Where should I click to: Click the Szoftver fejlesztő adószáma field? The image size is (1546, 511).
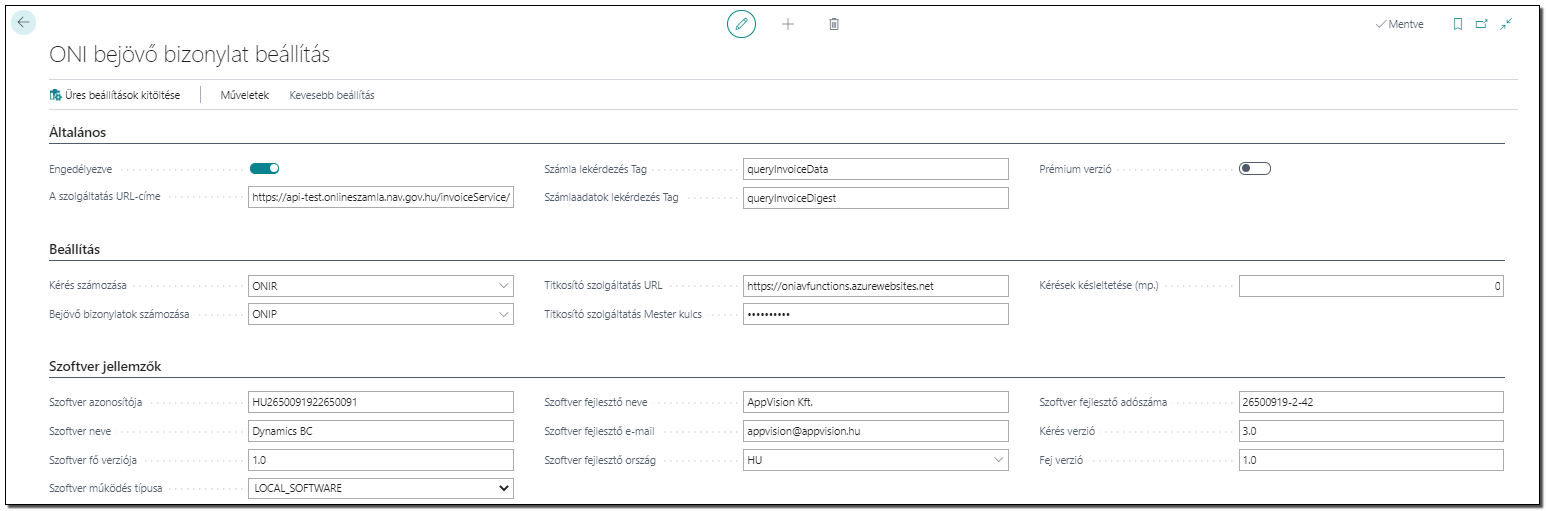tap(1371, 402)
